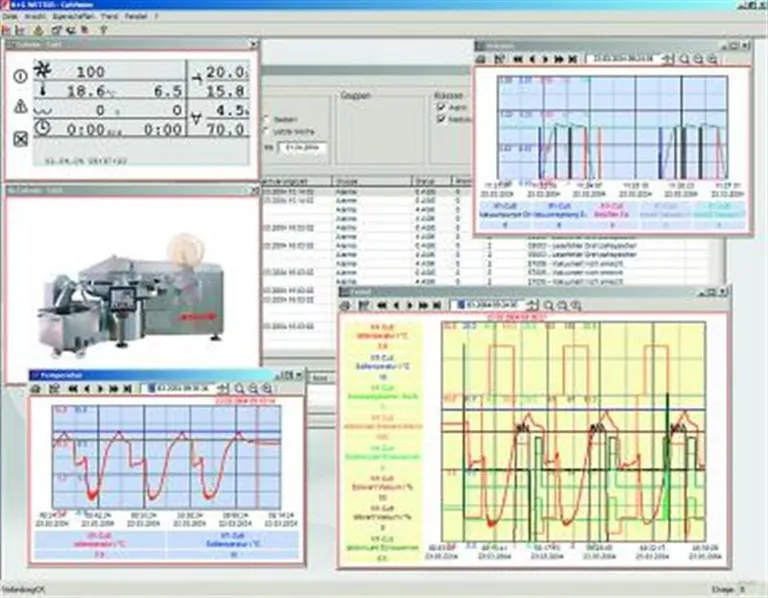Screen dimensions: 768x598
Task: Select the Gestern radio button
Action: pos(266,119)
